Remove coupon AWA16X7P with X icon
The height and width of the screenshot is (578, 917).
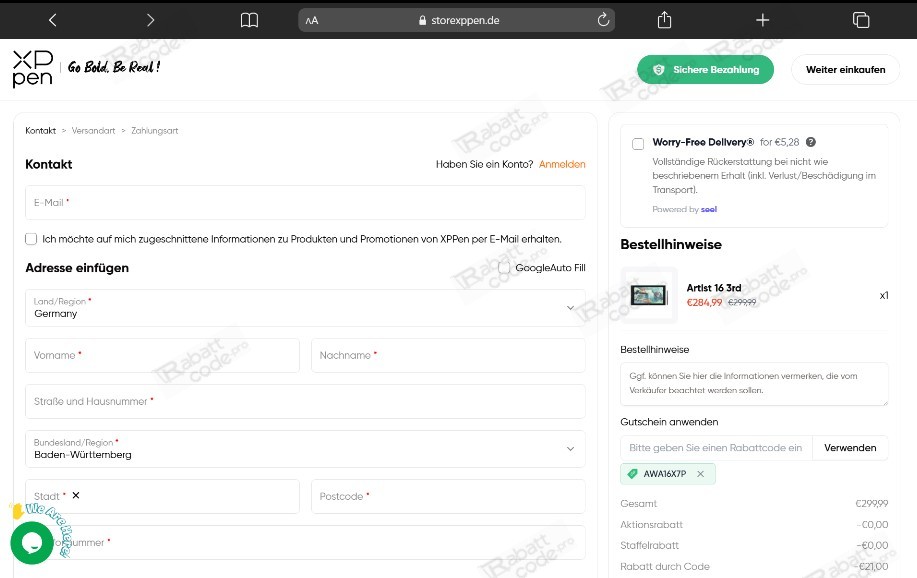coord(701,474)
